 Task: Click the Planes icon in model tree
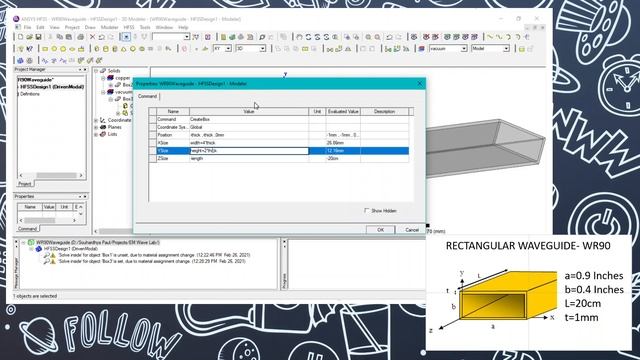pyautogui.click(x=103, y=127)
